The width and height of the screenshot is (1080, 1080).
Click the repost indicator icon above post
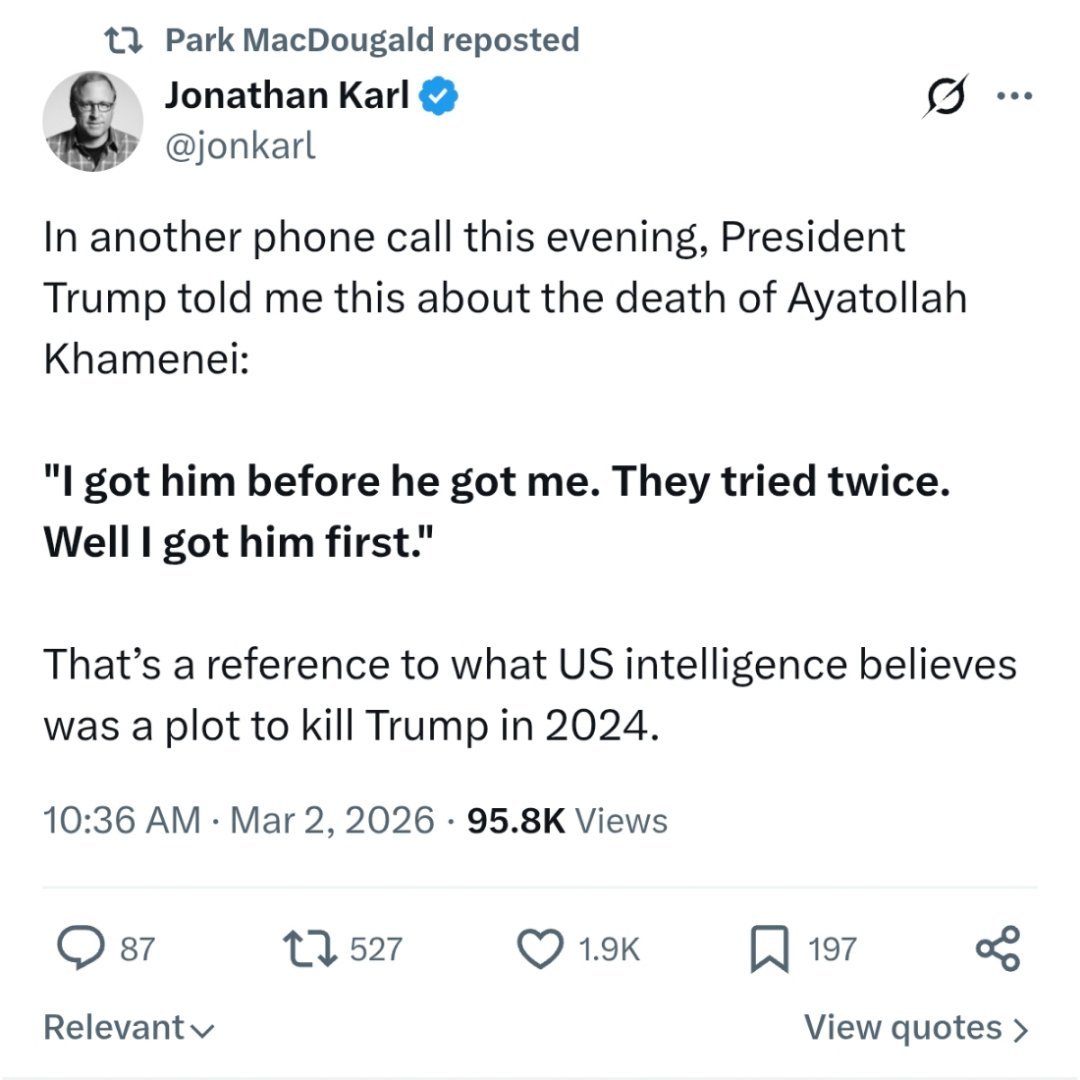(125, 40)
